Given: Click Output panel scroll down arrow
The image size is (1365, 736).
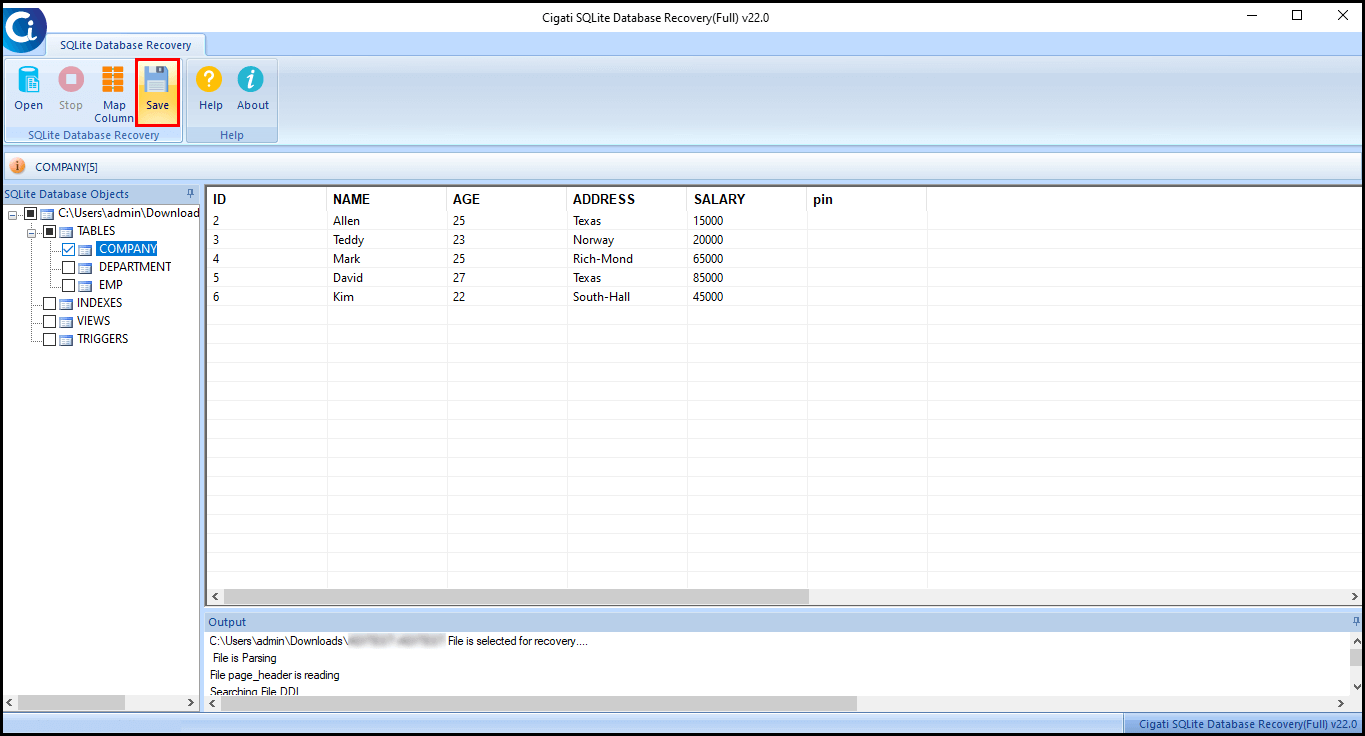Looking at the screenshot, I should click(x=1356, y=686).
